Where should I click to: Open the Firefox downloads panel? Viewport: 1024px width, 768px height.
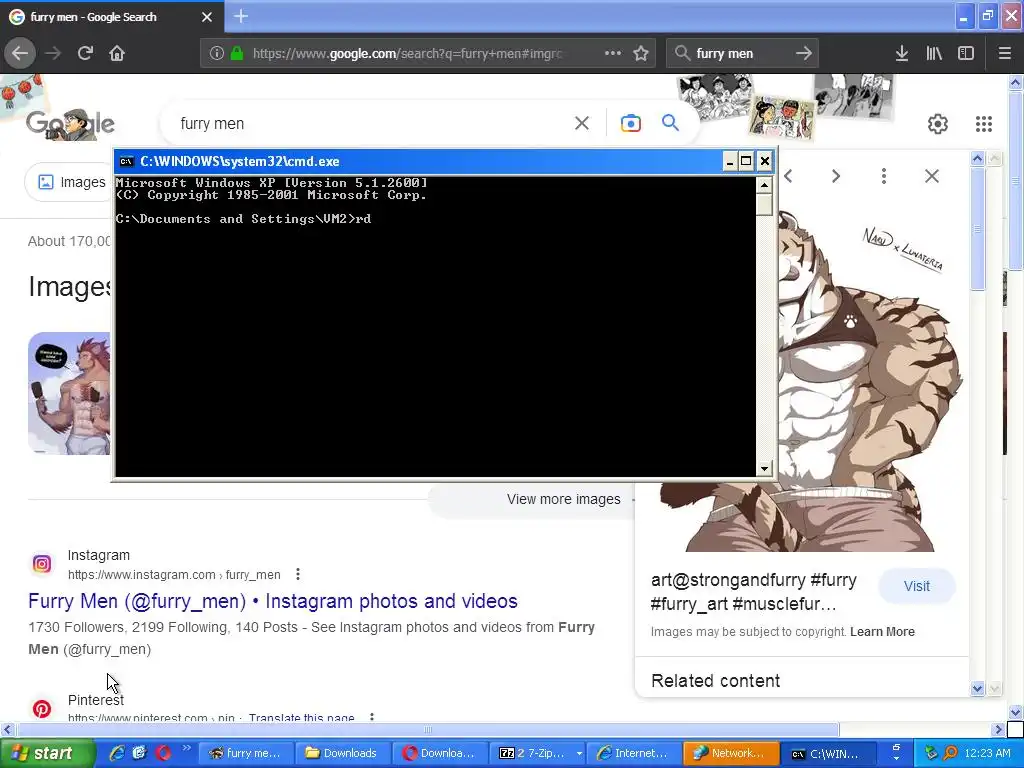[x=902, y=53]
